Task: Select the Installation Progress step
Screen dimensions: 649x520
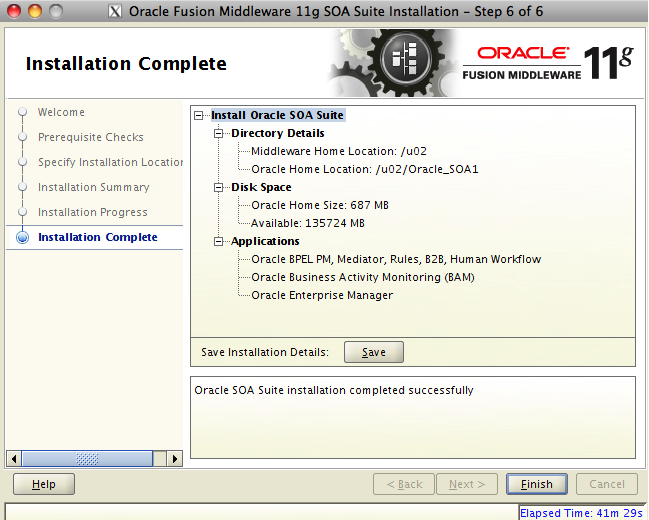Action: [x=92, y=212]
